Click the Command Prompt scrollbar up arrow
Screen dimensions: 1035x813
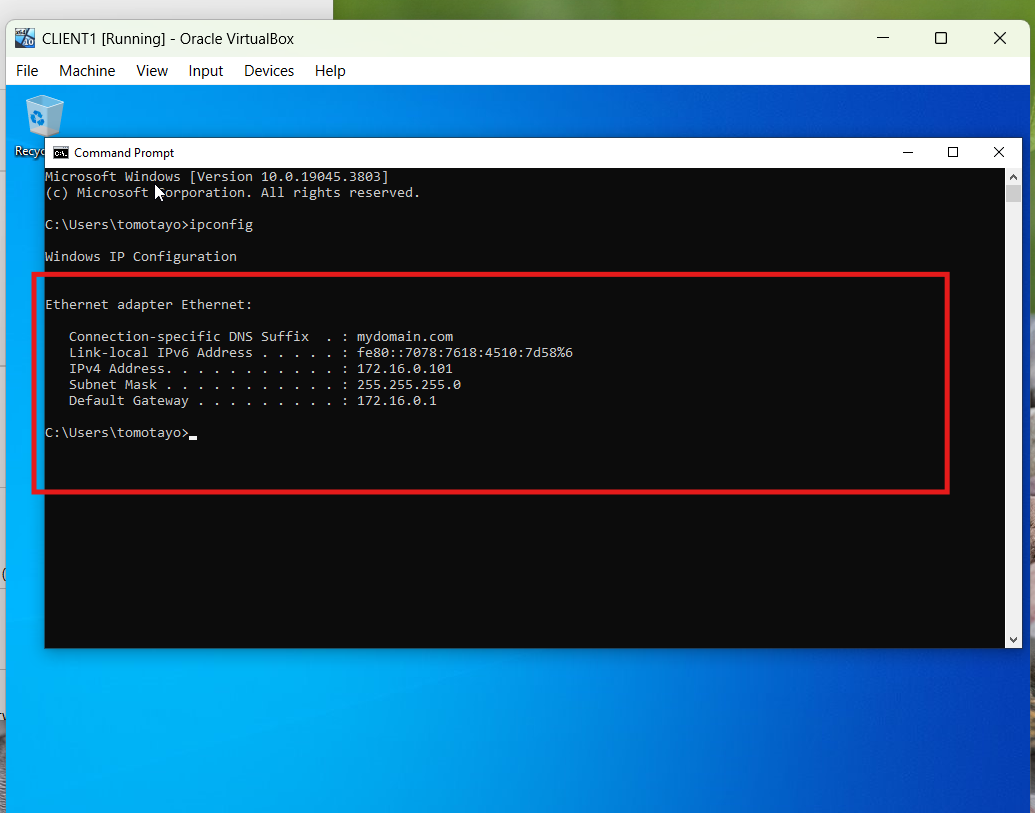pos(1013,176)
